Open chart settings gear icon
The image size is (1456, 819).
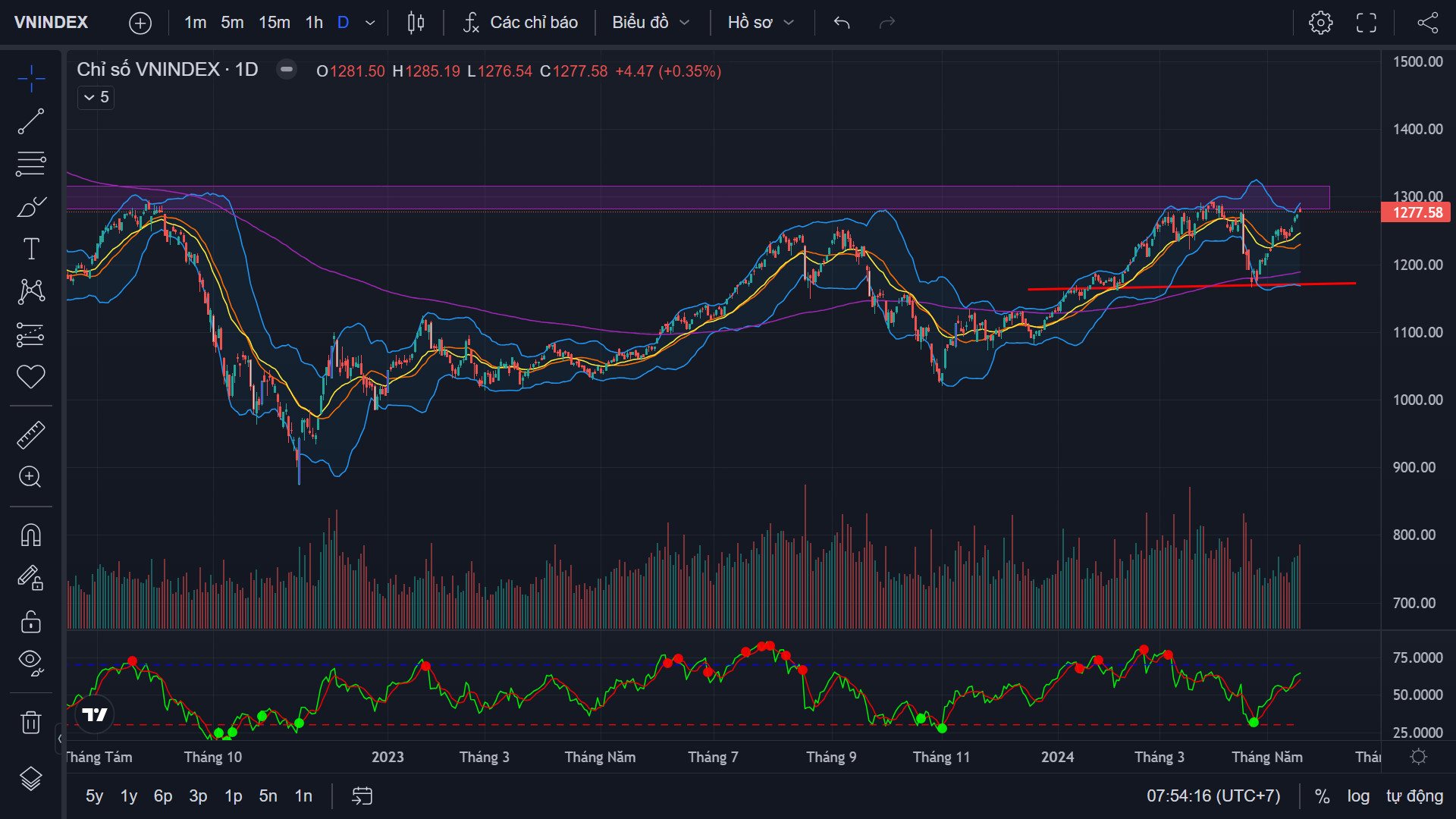(x=1320, y=23)
